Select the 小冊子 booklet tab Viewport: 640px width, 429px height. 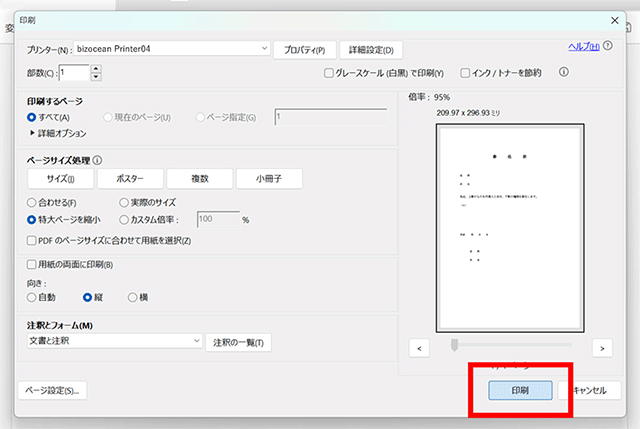tap(269, 179)
